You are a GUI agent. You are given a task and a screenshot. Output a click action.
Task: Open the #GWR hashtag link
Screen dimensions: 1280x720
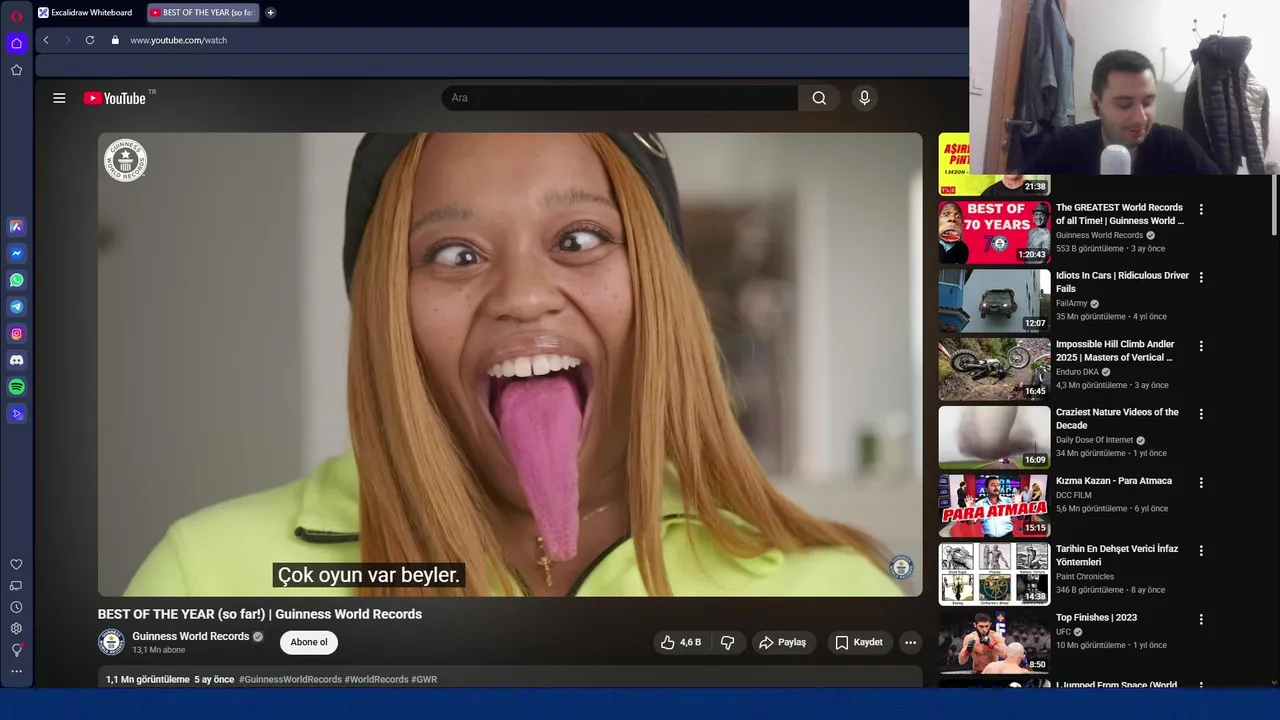click(424, 679)
